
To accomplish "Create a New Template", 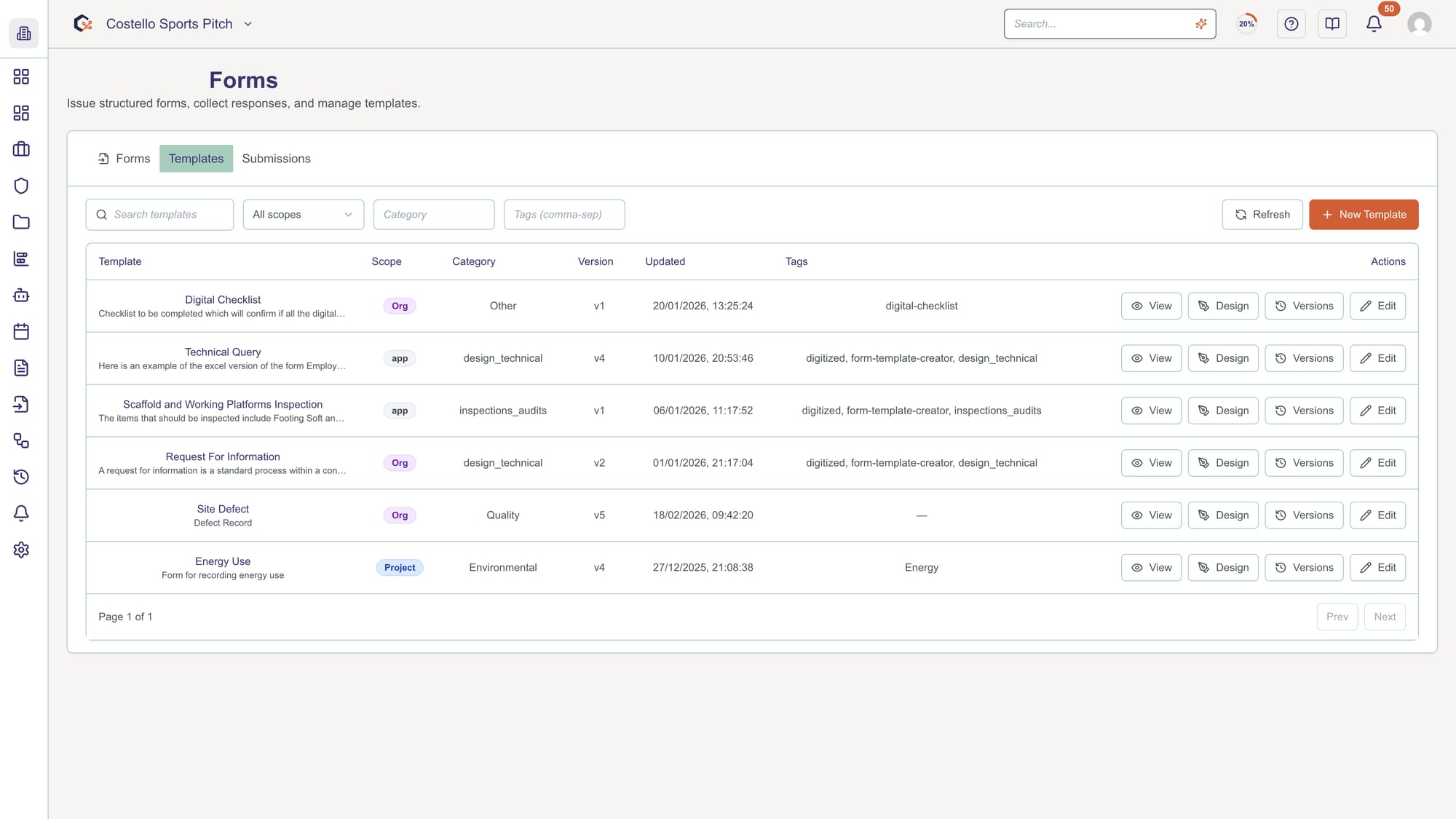I will (1363, 214).
